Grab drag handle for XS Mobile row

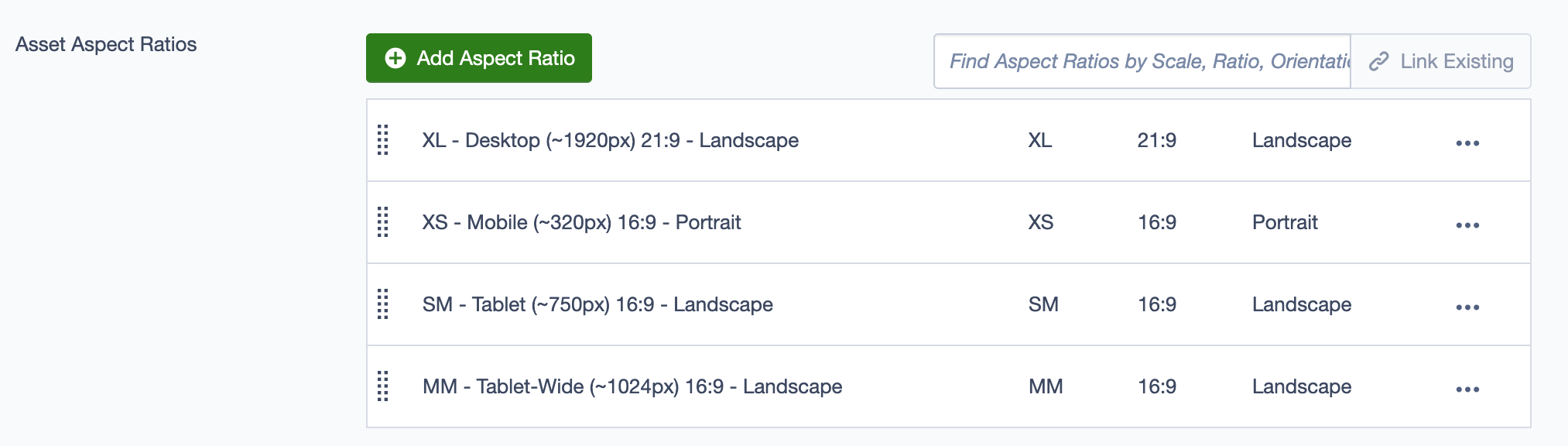point(382,222)
